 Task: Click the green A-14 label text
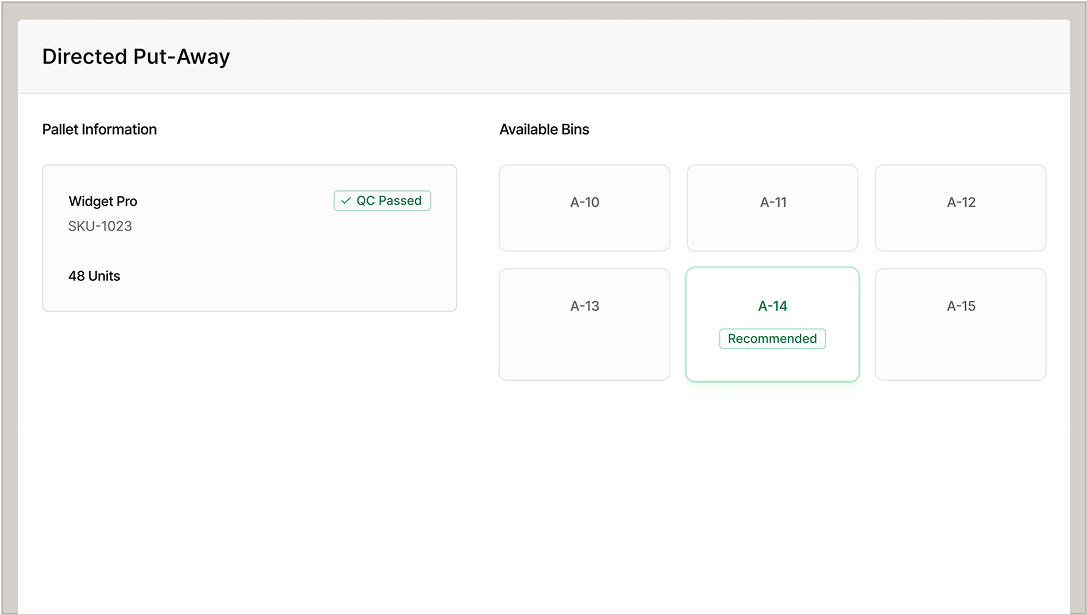tap(772, 306)
